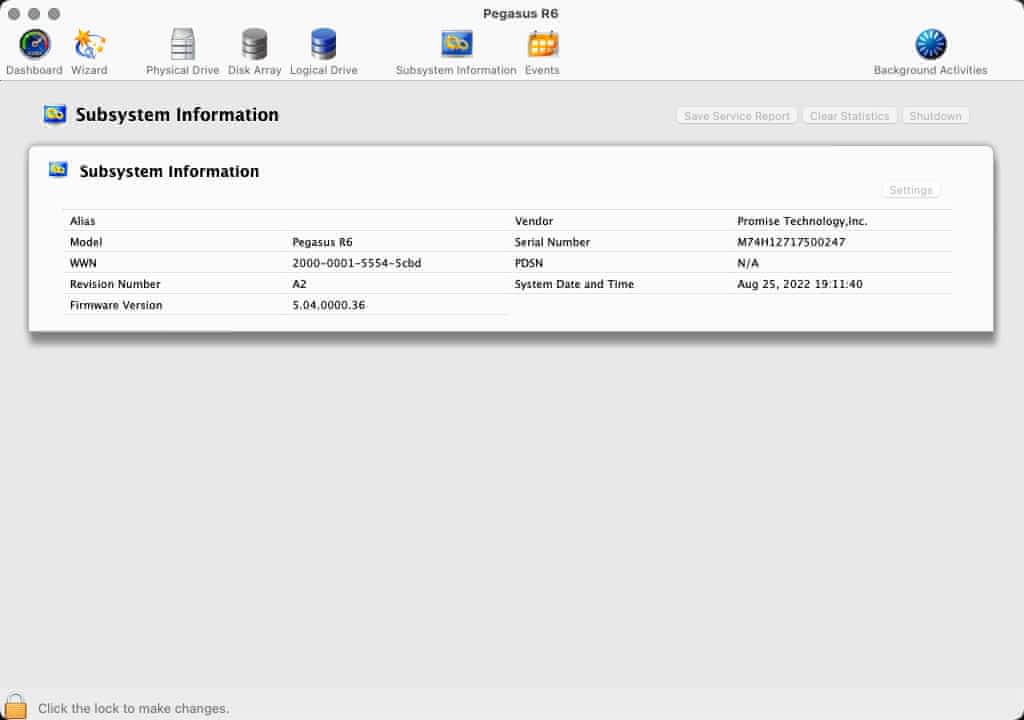Click the PDSN row label
Viewport: 1024px width, 720px height.
click(x=528, y=263)
